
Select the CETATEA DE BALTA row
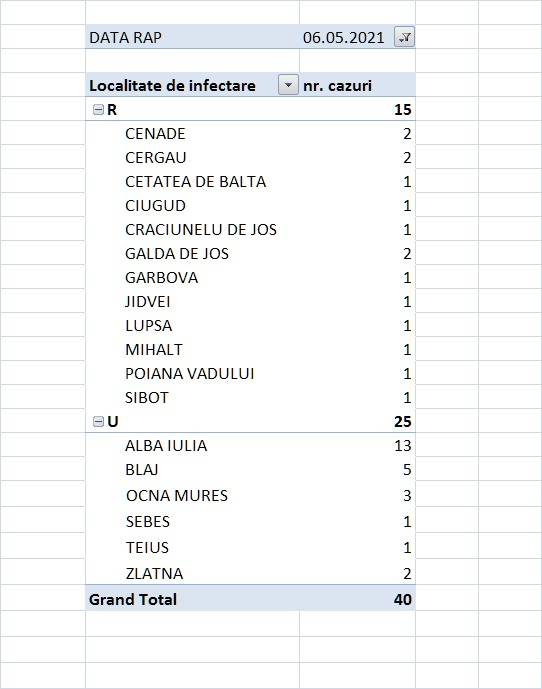tap(250, 181)
